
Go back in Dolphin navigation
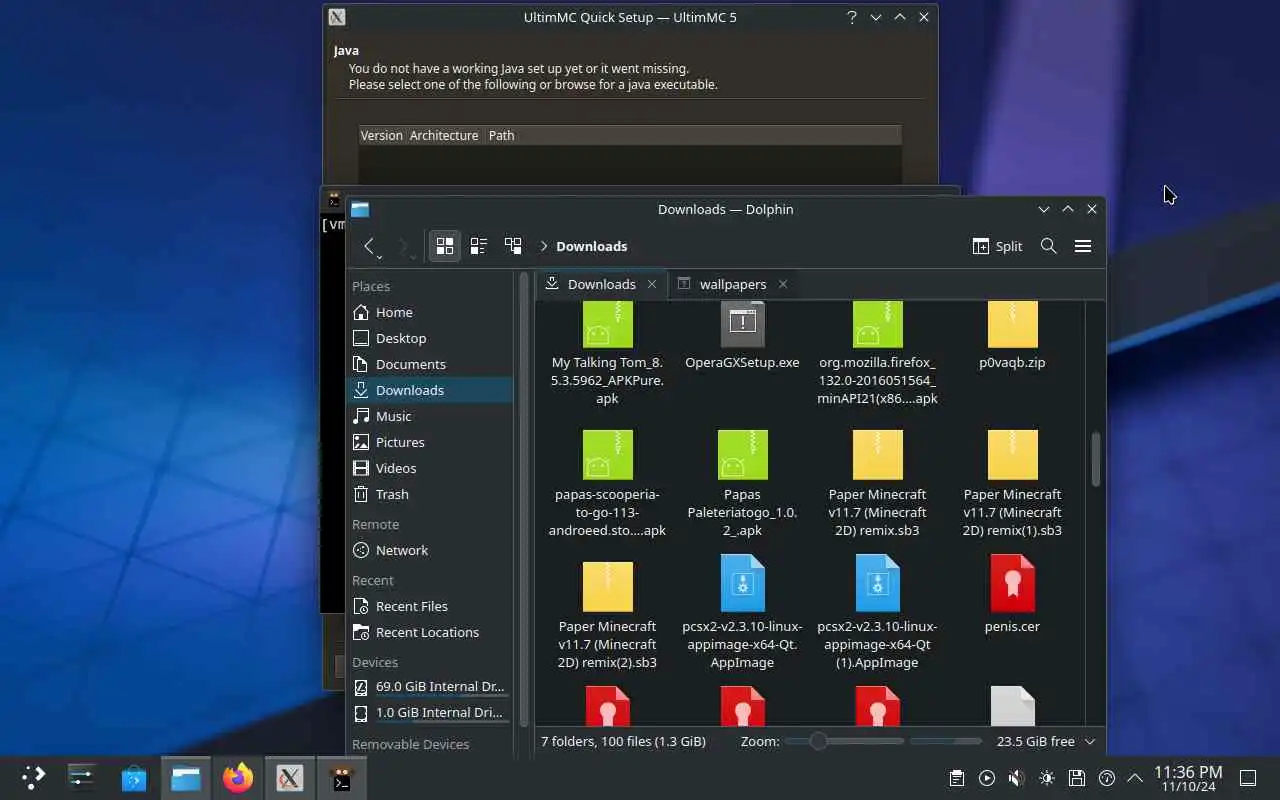(x=370, y=246)
